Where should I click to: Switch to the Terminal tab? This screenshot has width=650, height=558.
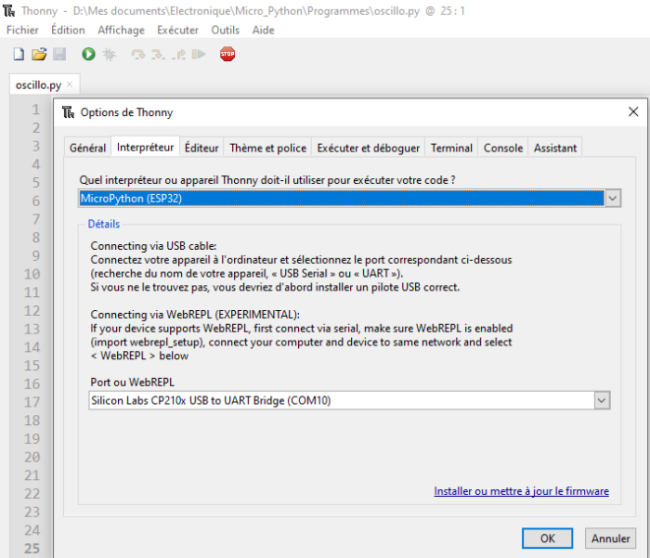[451, 148]
